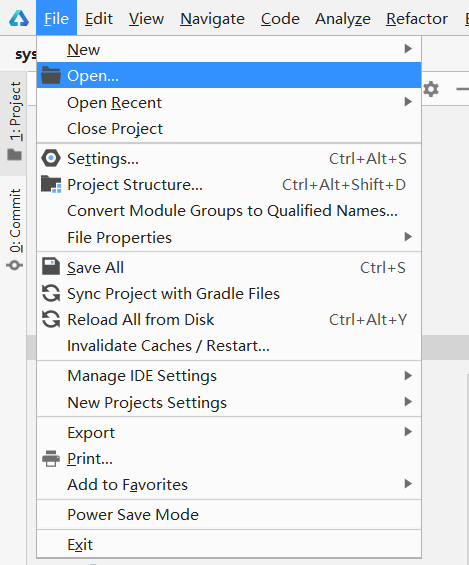Click the Project Structure folder icon
This screenshot has width=469, height=565.
pos(51,184)
